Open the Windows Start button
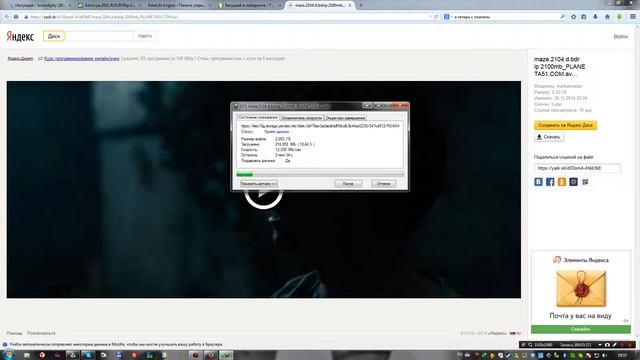The width and height of the screenshot is (640, 360). pyautogui.click(x=8, y=355)
